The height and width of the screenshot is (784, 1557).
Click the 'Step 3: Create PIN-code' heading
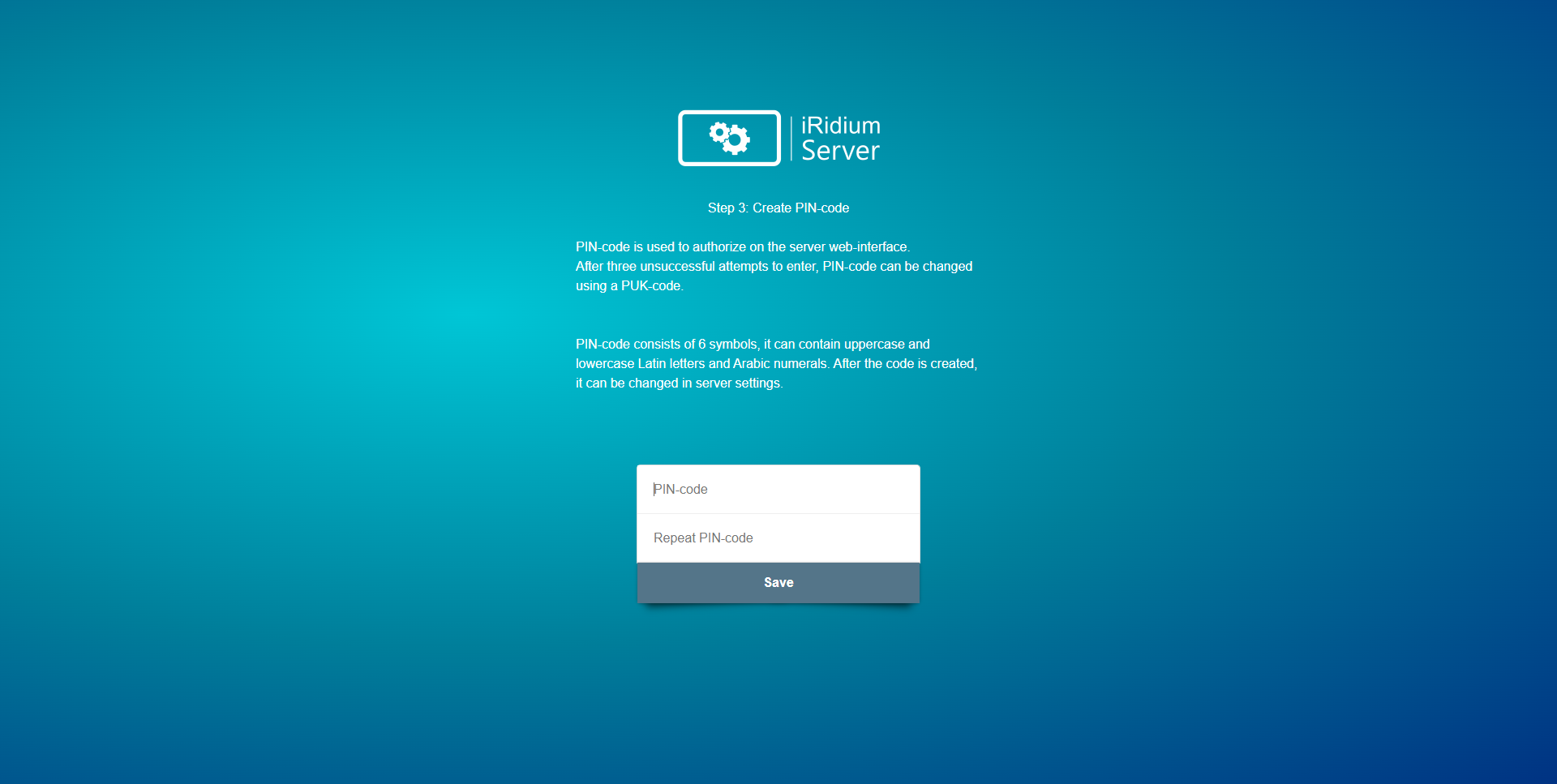[x=778, y=208]
